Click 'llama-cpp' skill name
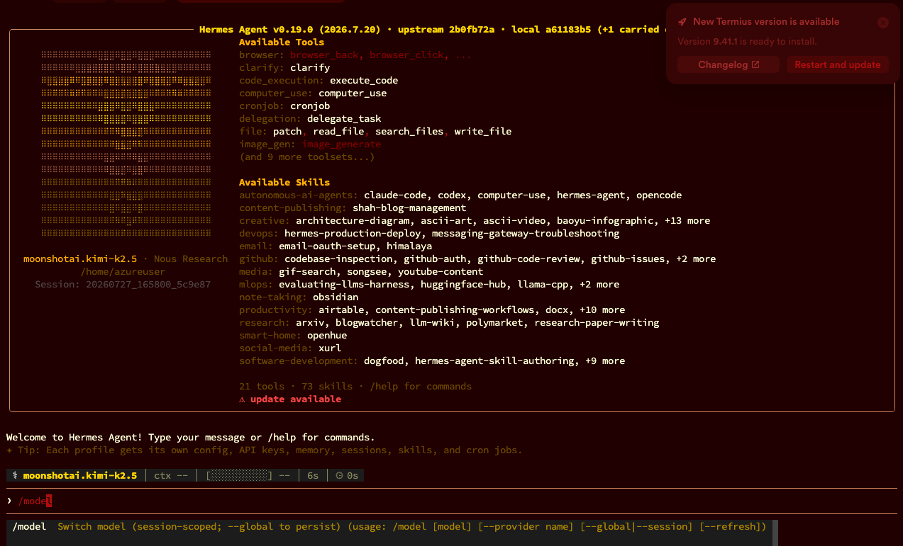904x546 pixels. tap(543, 284)
